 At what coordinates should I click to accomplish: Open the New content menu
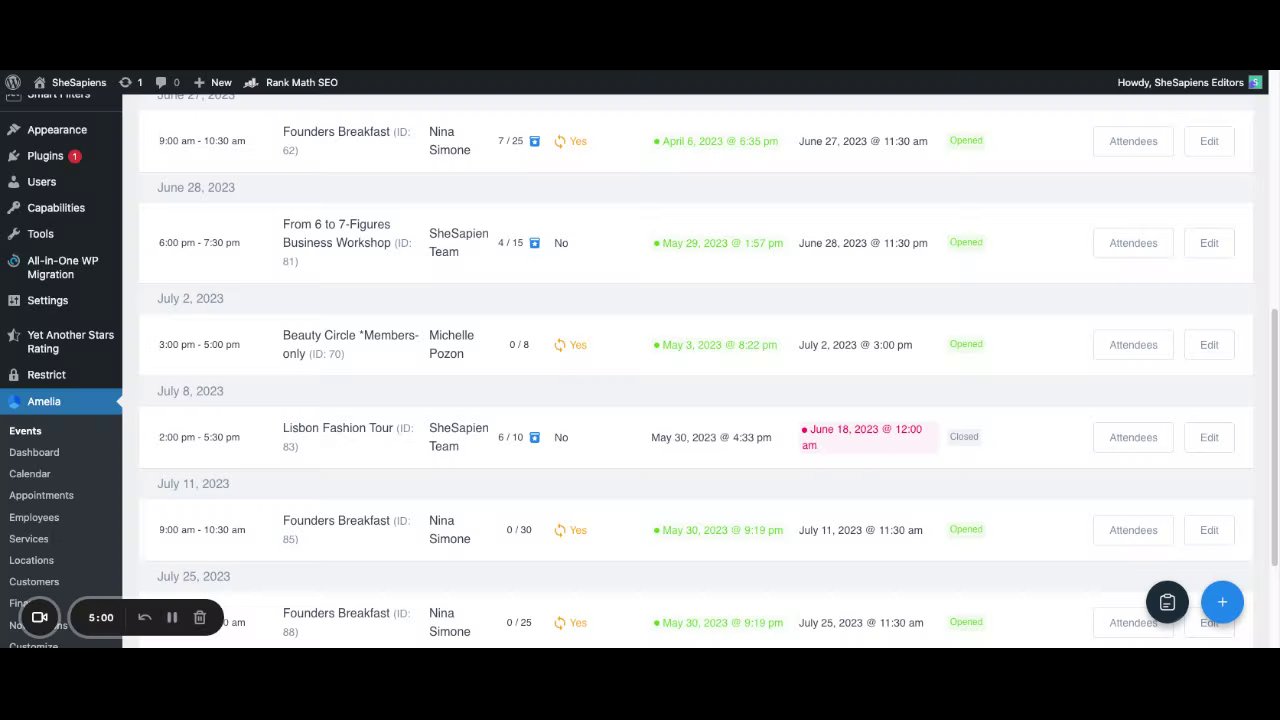coord(212,82)
